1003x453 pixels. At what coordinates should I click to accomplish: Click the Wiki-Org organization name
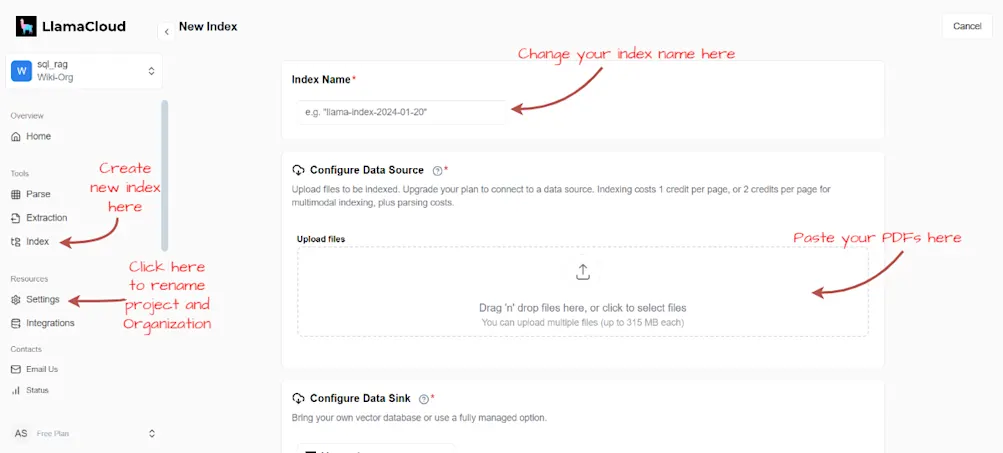pos(55,77)
